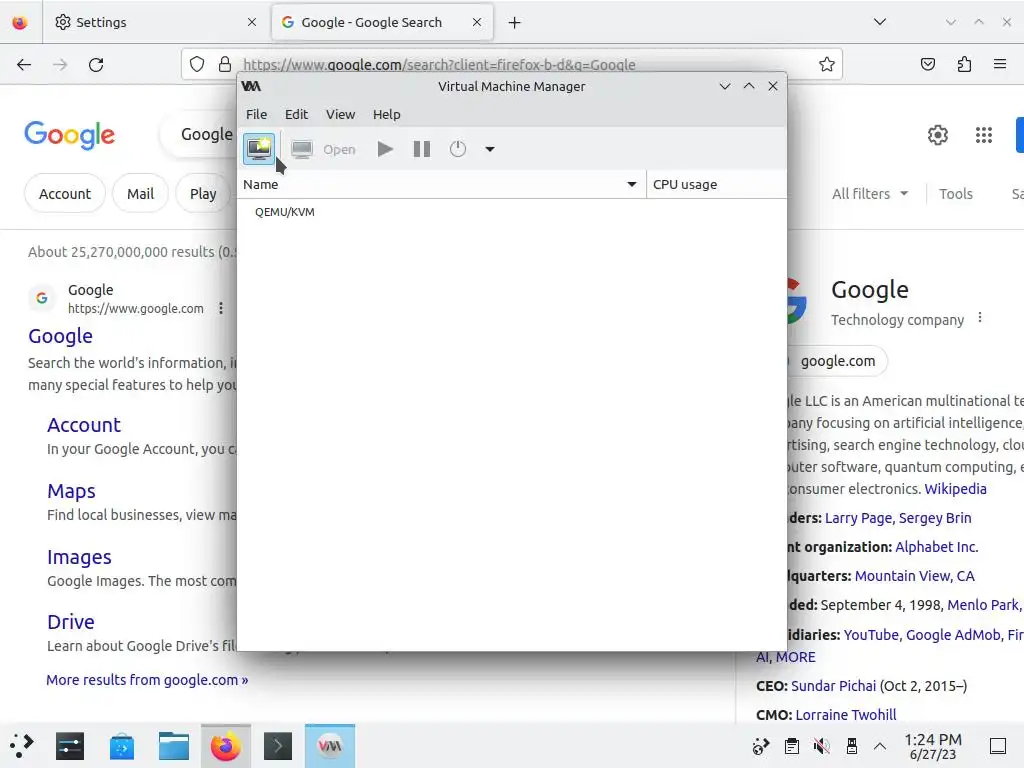The height and width of the screenshot is (768, 1024).
Task: Close the Settings tab
Action: pyautogui.click(x=252, y=22)
